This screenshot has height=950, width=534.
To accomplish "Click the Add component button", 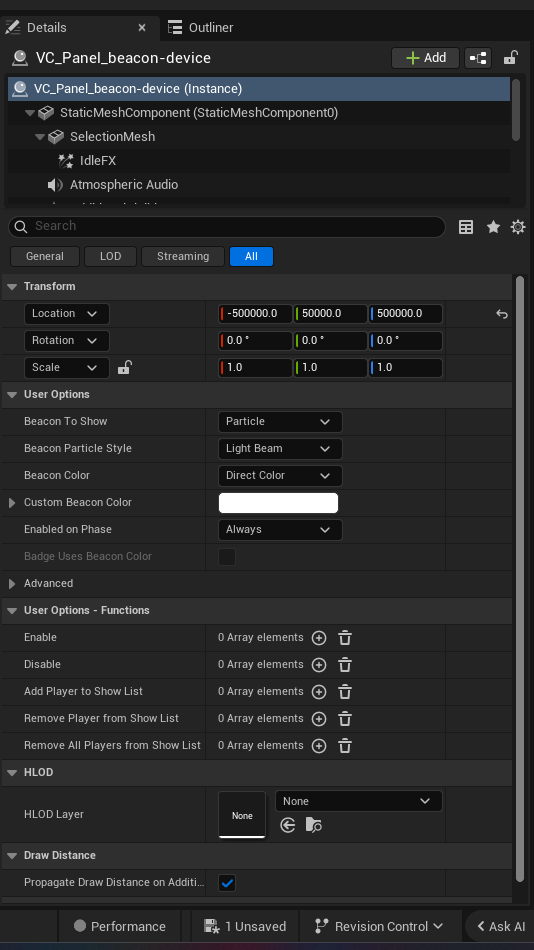I will [x=426, y=58].
